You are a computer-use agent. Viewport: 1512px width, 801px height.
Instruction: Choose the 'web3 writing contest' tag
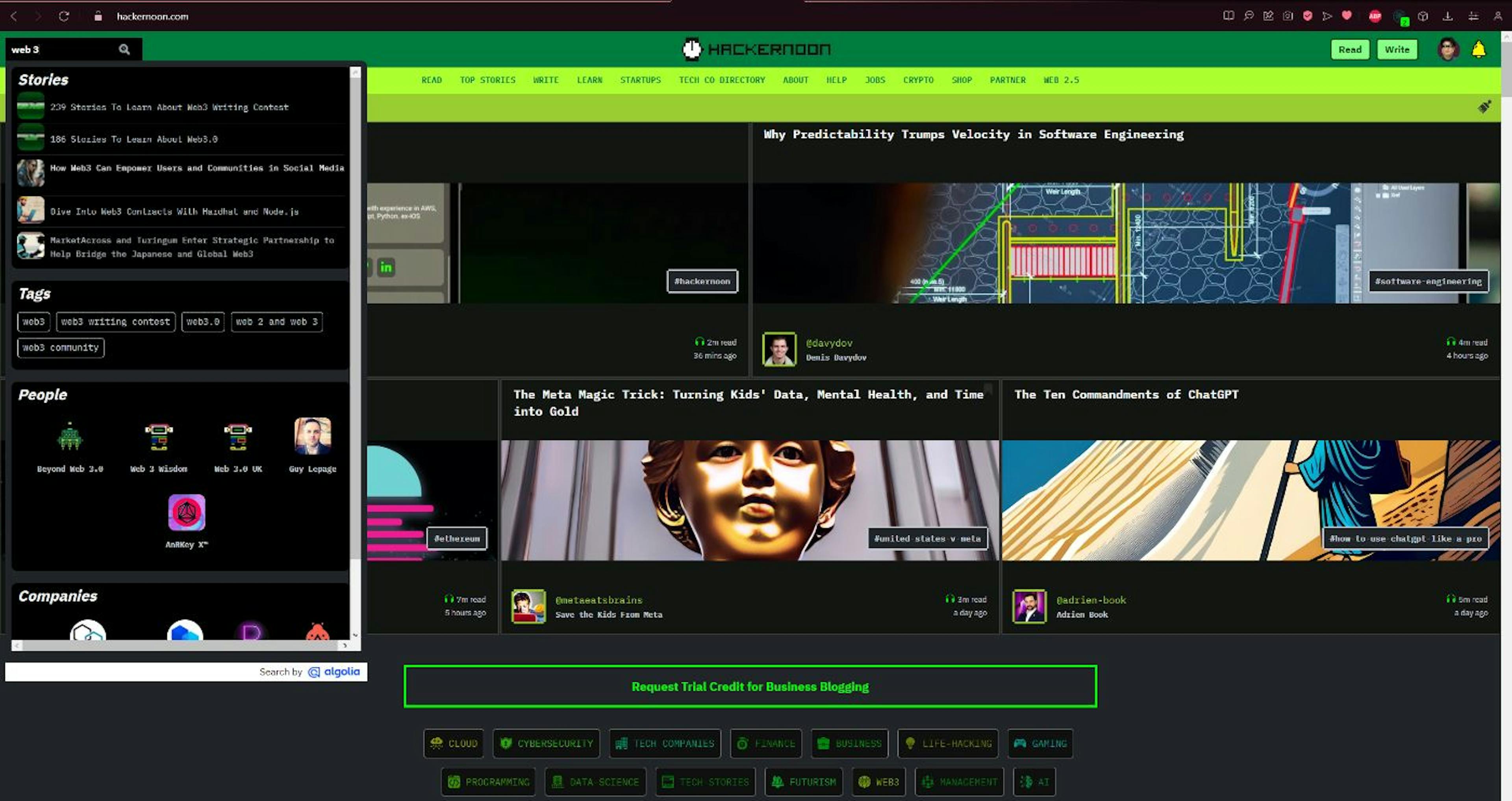[116, 322]
